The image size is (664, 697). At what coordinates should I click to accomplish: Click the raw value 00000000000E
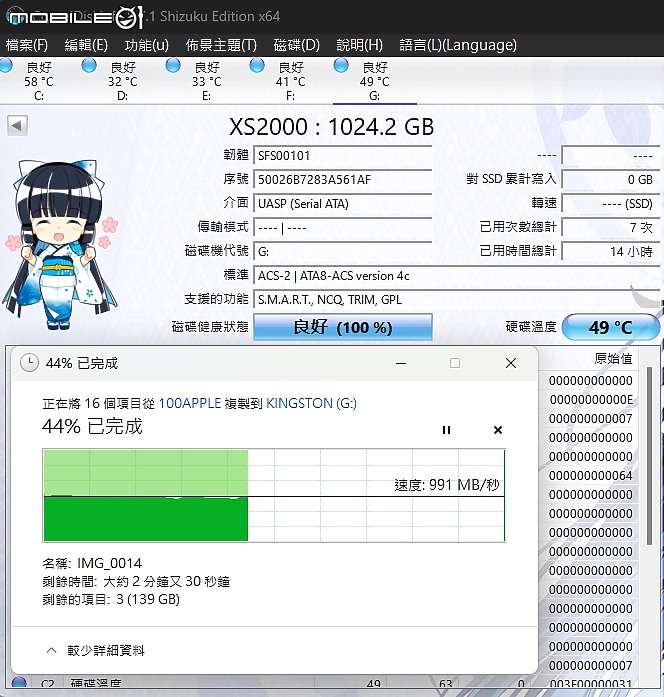coord(591,400)
